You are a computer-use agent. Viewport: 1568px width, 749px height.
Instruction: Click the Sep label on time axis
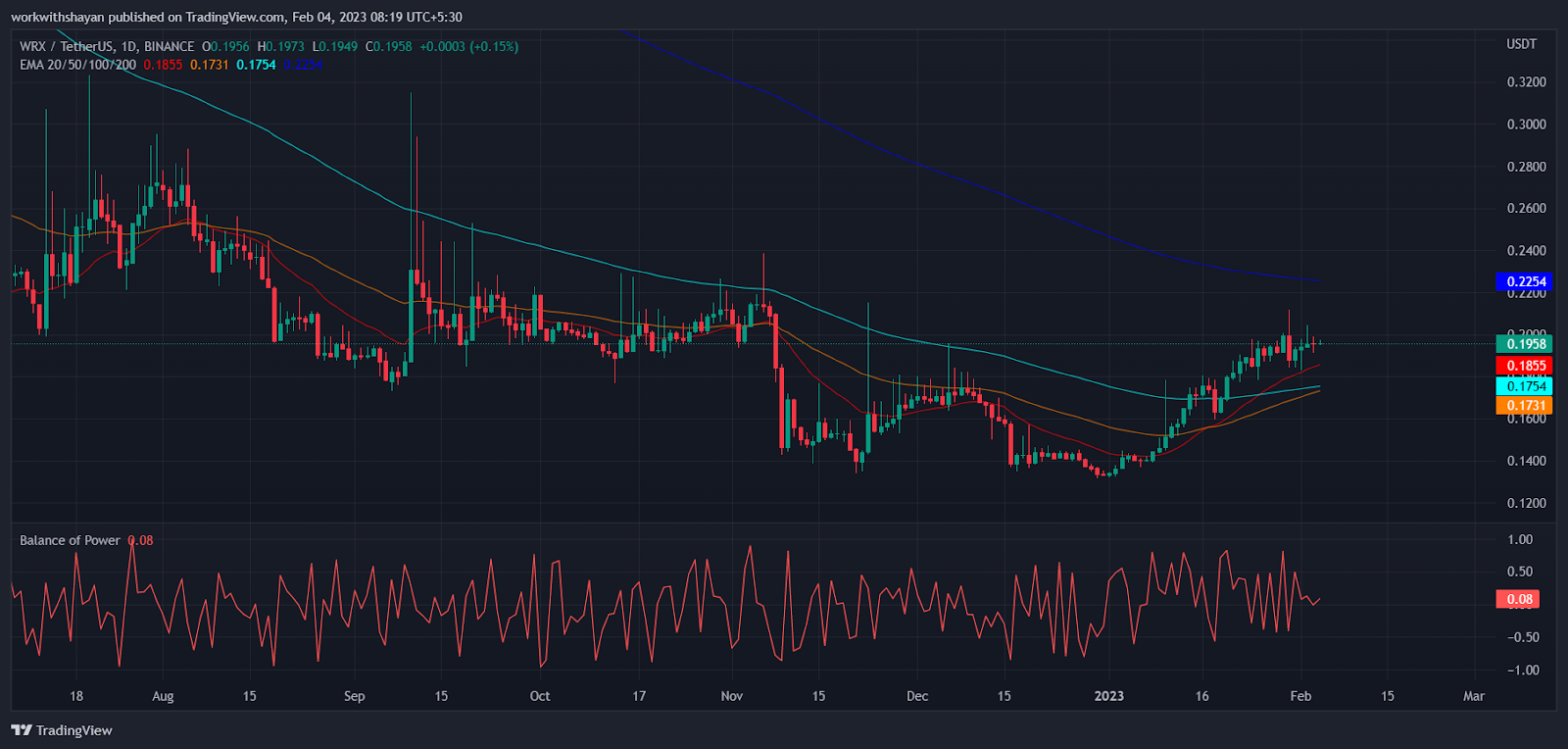tap(354, 696)
